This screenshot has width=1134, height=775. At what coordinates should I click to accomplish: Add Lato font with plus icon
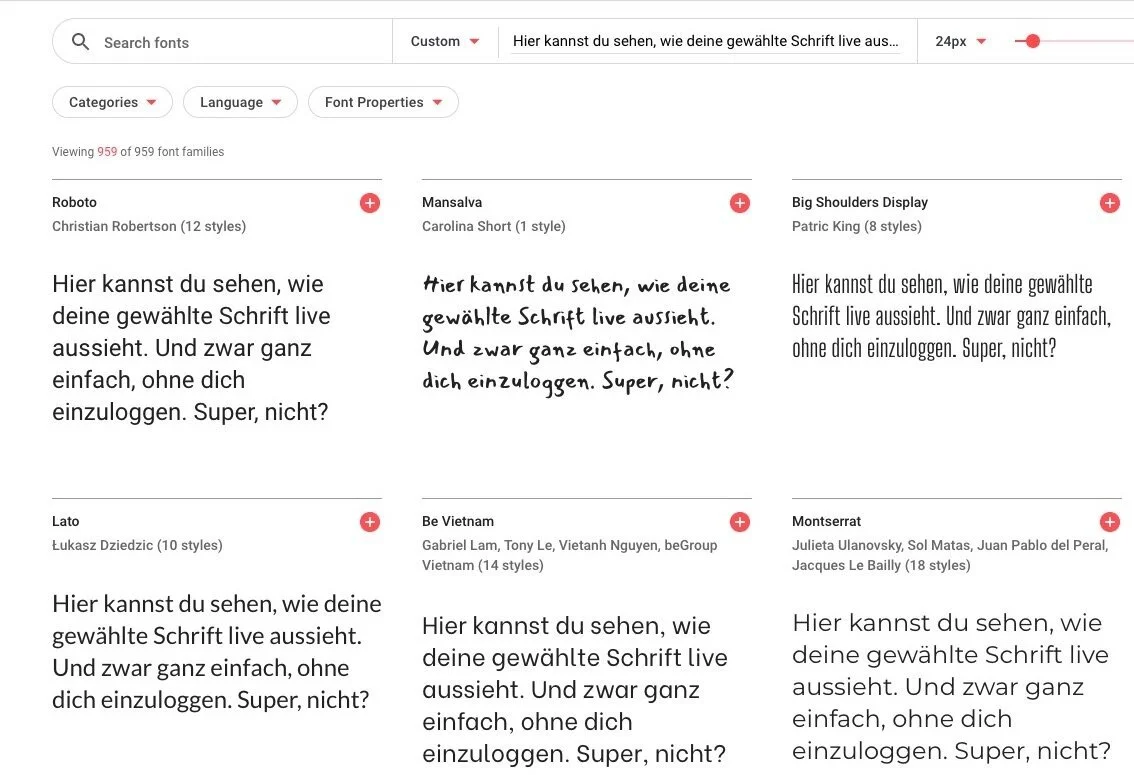click(x=370, y=522)
